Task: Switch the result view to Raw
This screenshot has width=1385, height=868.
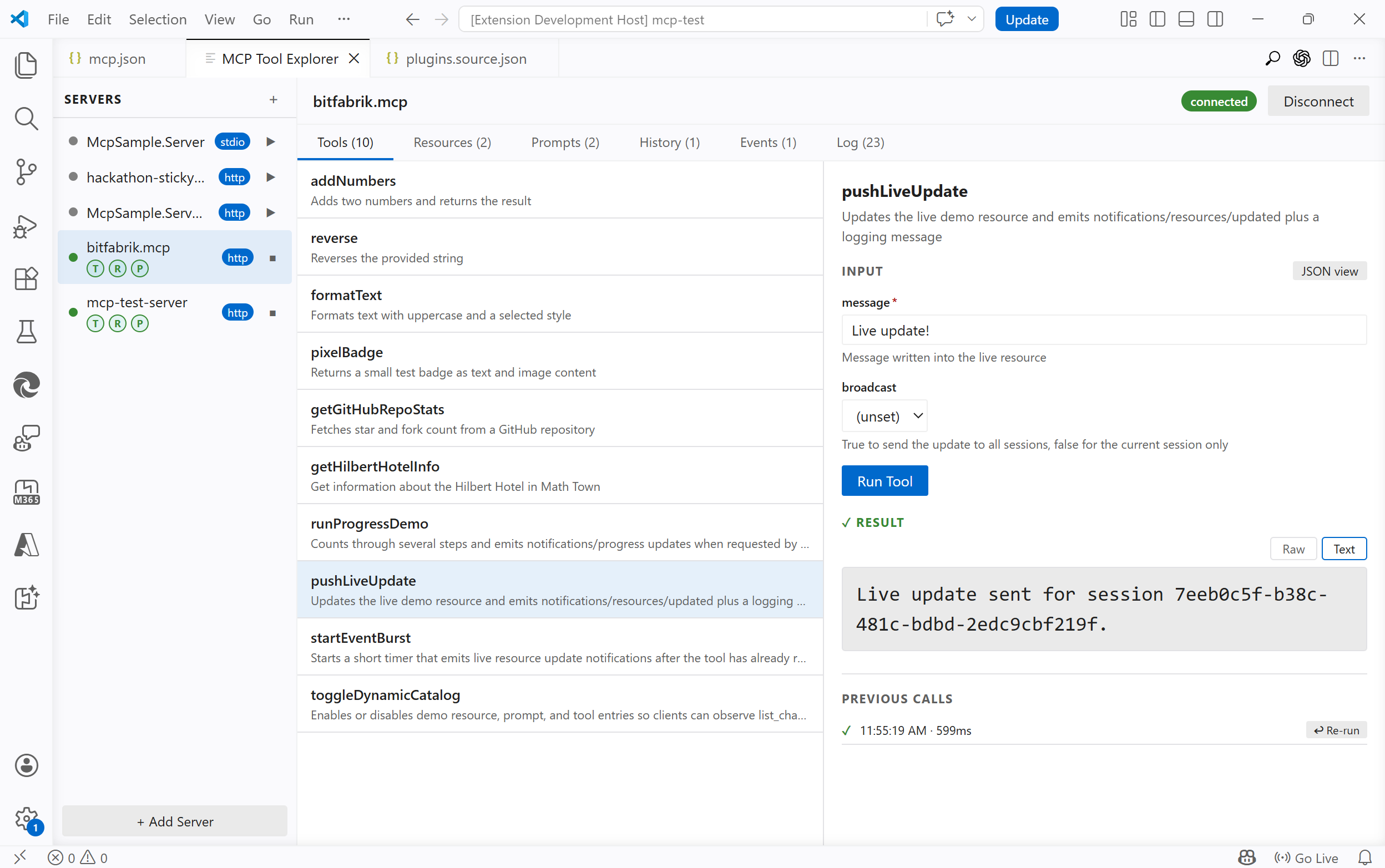Action: [1292, 548]
